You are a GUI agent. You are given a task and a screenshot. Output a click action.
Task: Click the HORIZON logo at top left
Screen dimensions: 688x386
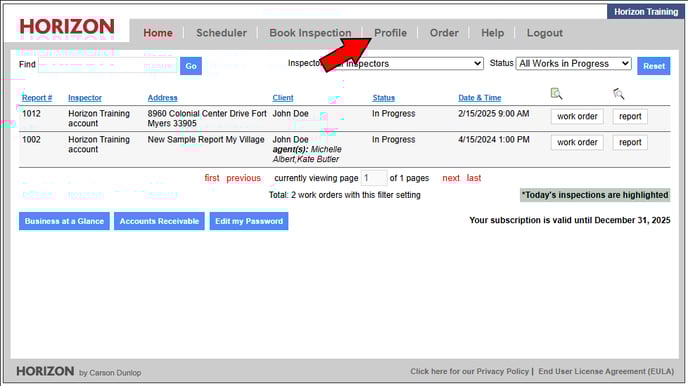pos(67,27)
